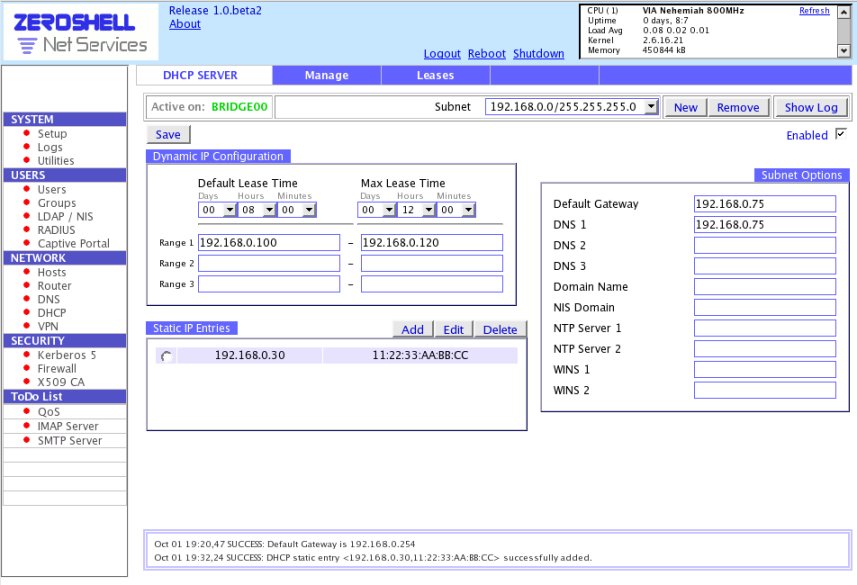
Task: Open the QoS menu item
Action: [x=49, y=412]
